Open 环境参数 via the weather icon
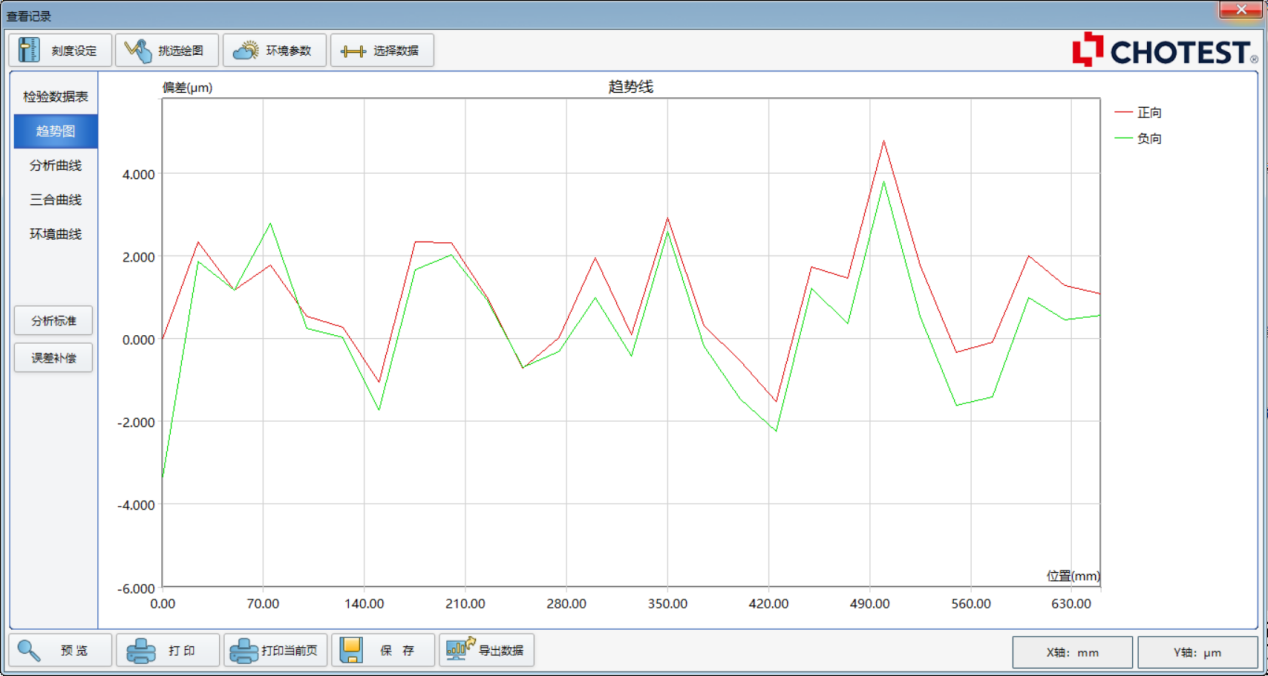Screen dimensions: 1268x676 [x=245, y=50]
